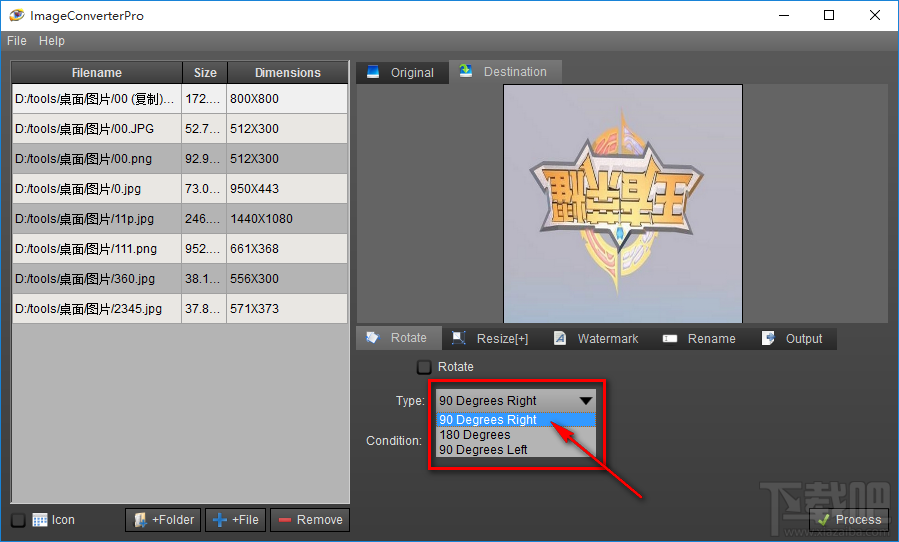Enable the Rotate checkbox

(424, 367)
